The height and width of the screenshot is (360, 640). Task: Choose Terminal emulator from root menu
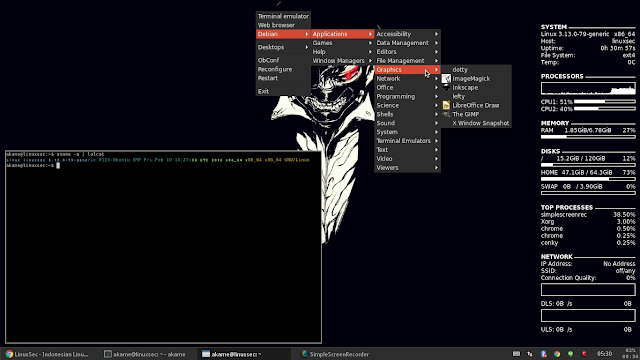point(283,16)
